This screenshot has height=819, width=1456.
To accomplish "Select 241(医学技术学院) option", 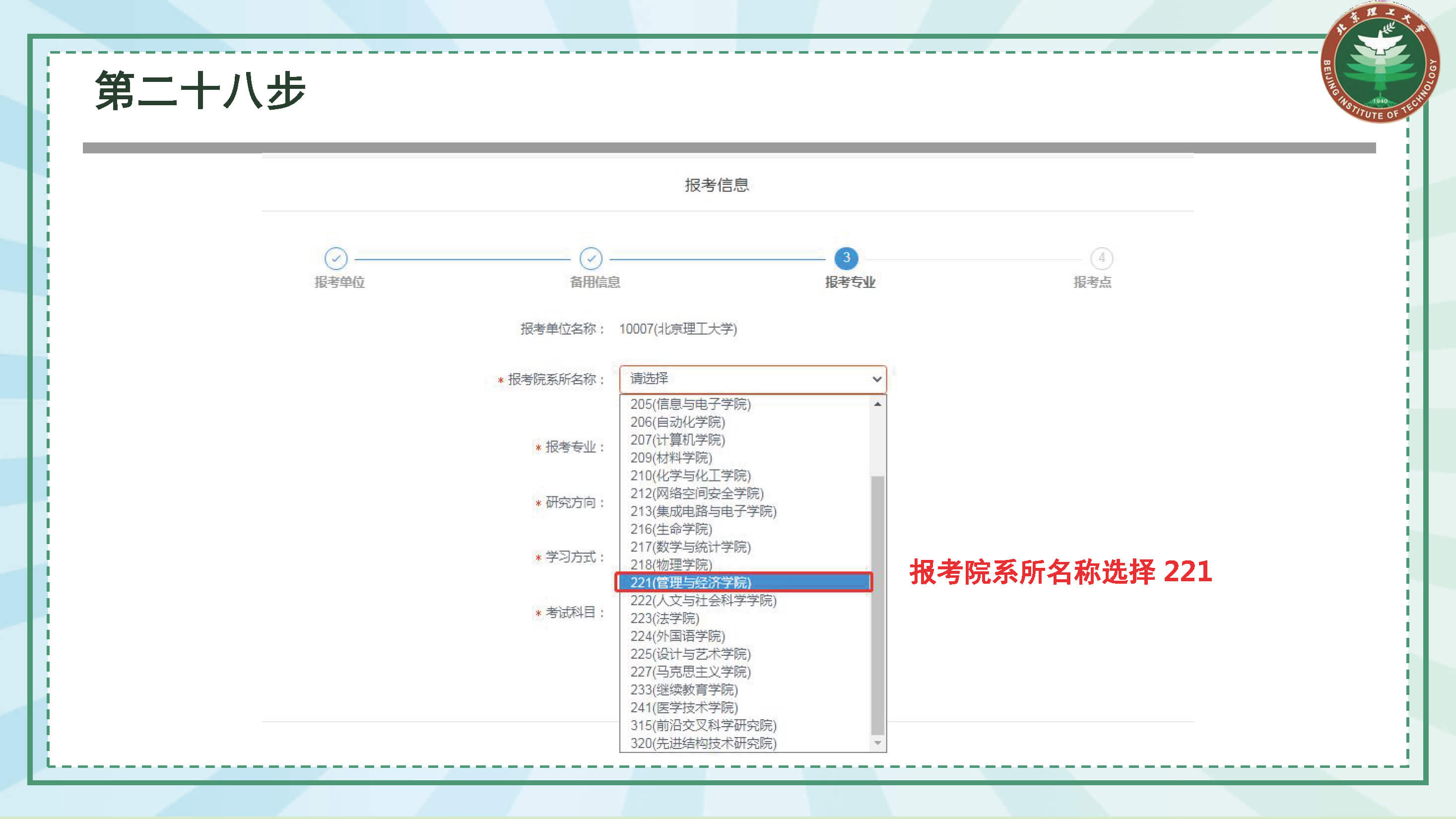I will pos(684,708).
